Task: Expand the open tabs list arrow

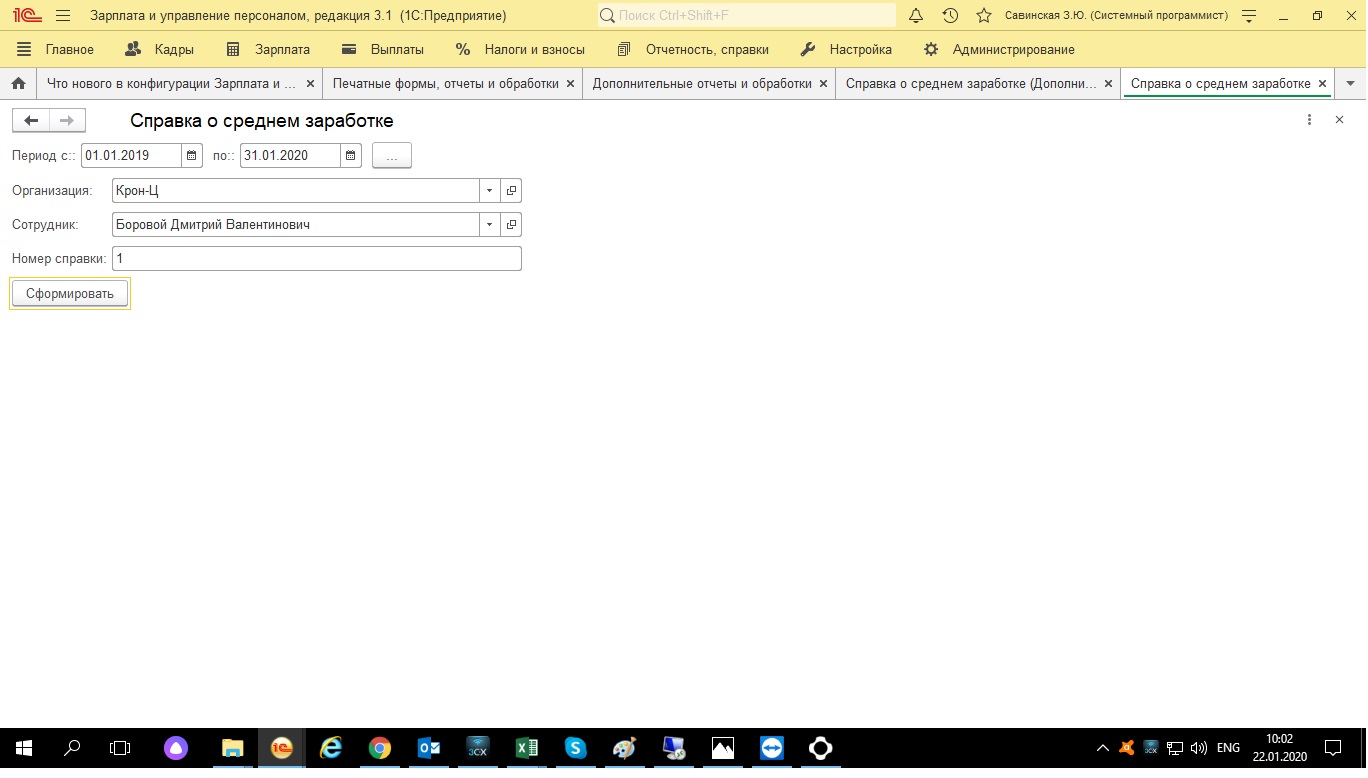Action: tap(1351, 84)
